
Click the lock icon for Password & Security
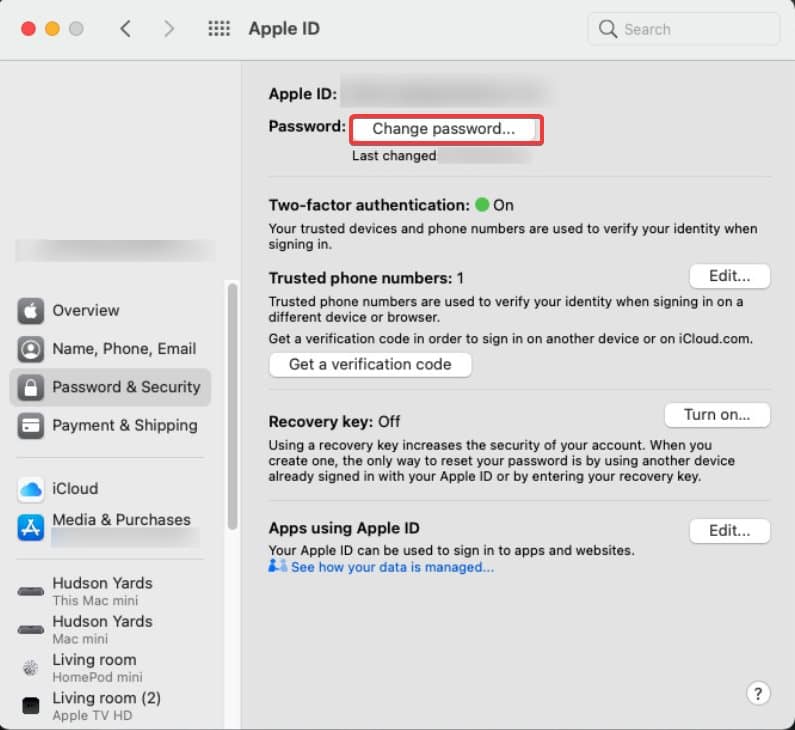coord(30,388)
